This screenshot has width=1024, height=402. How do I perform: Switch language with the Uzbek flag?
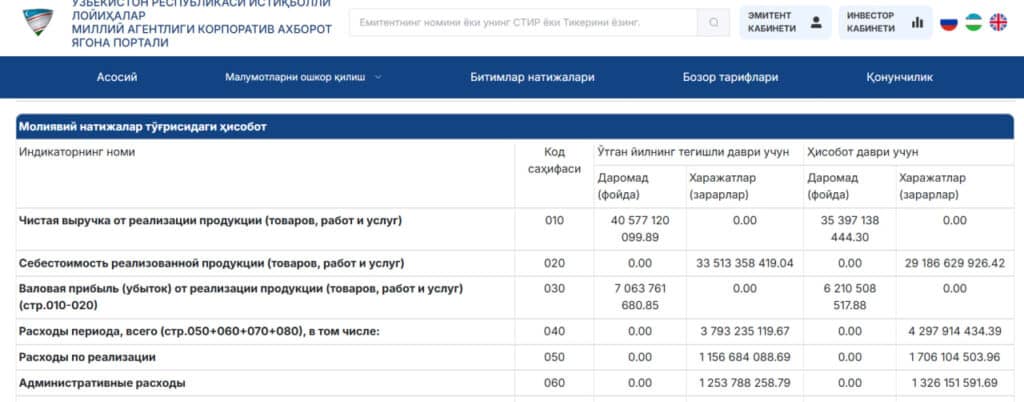click(x=973, y=22)
